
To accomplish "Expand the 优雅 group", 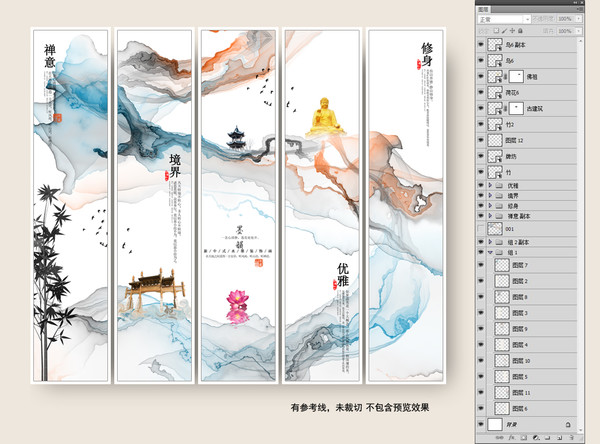I will point(490,185).
